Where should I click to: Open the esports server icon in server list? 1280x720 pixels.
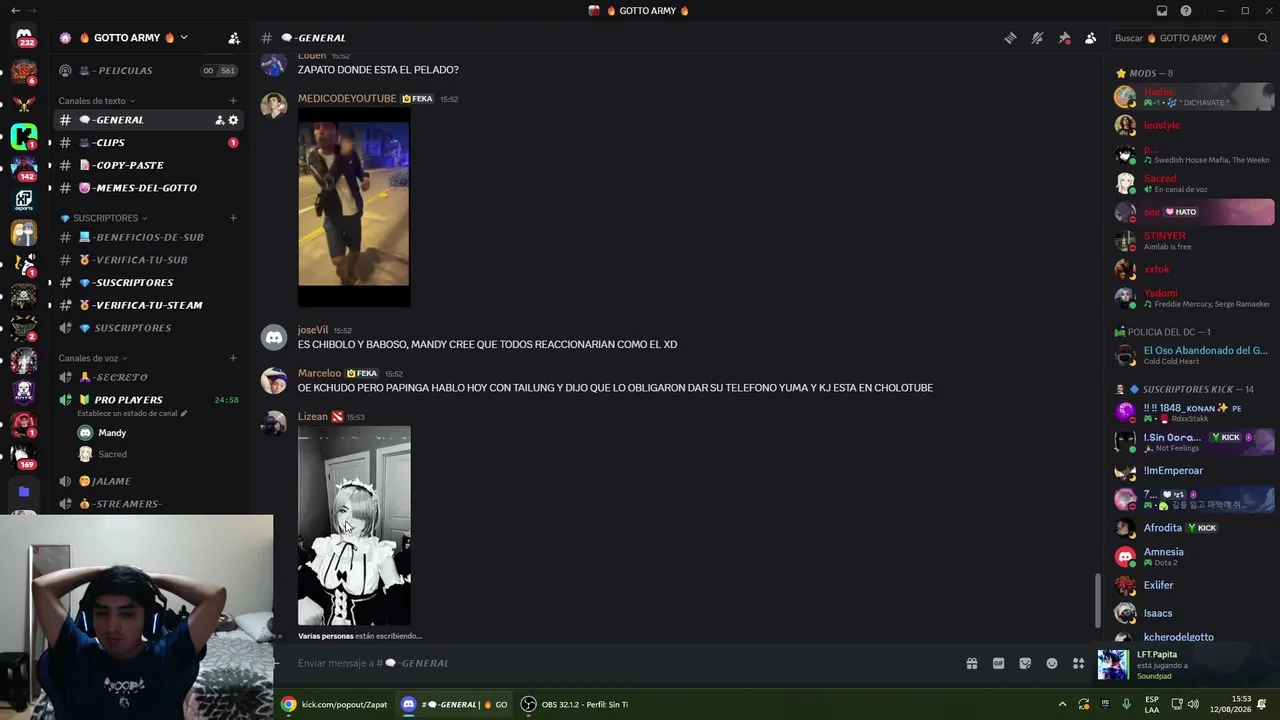pos(24,200)
